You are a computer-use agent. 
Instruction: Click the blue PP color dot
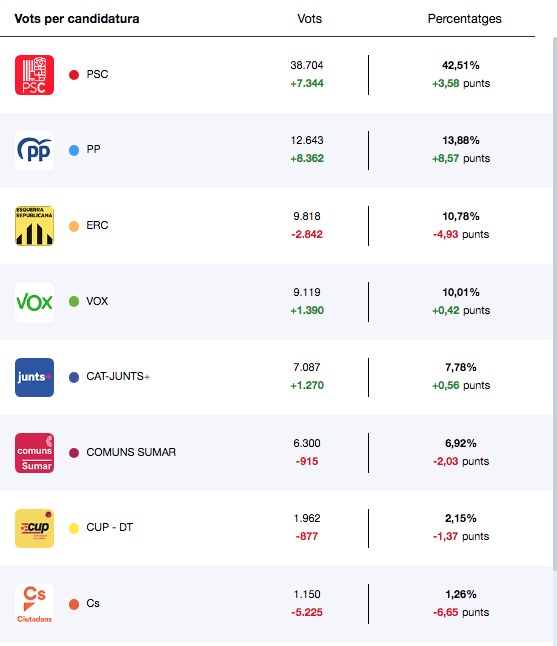coord(74,150)
